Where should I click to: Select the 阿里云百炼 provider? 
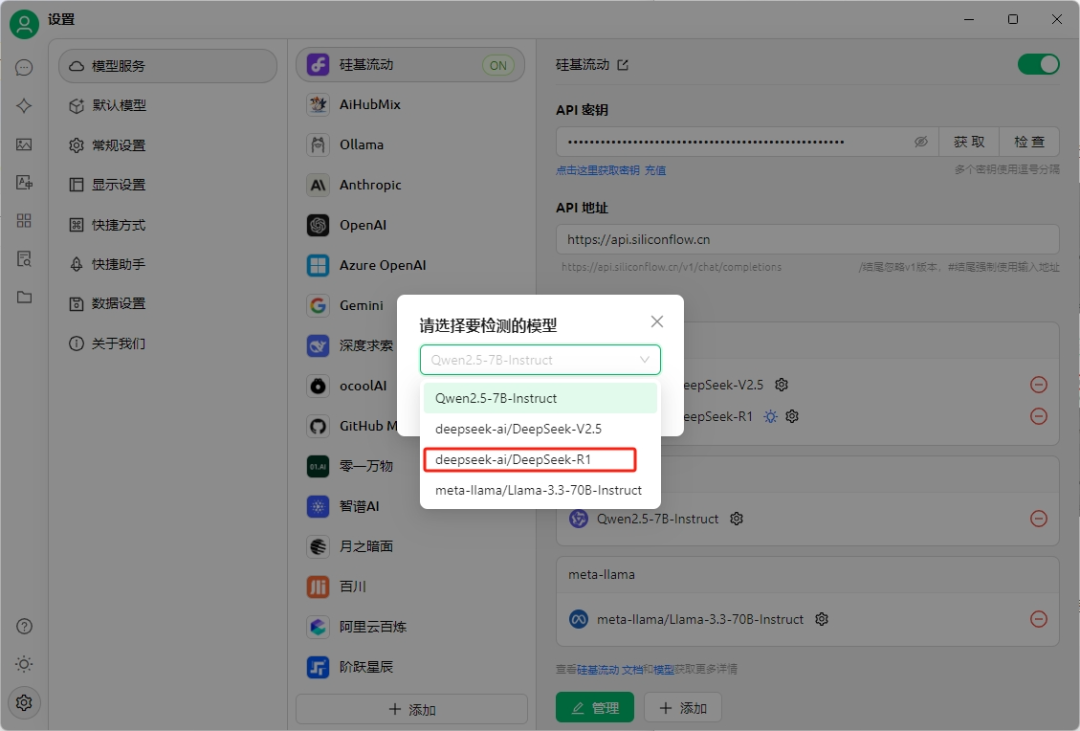click(411, 627)
